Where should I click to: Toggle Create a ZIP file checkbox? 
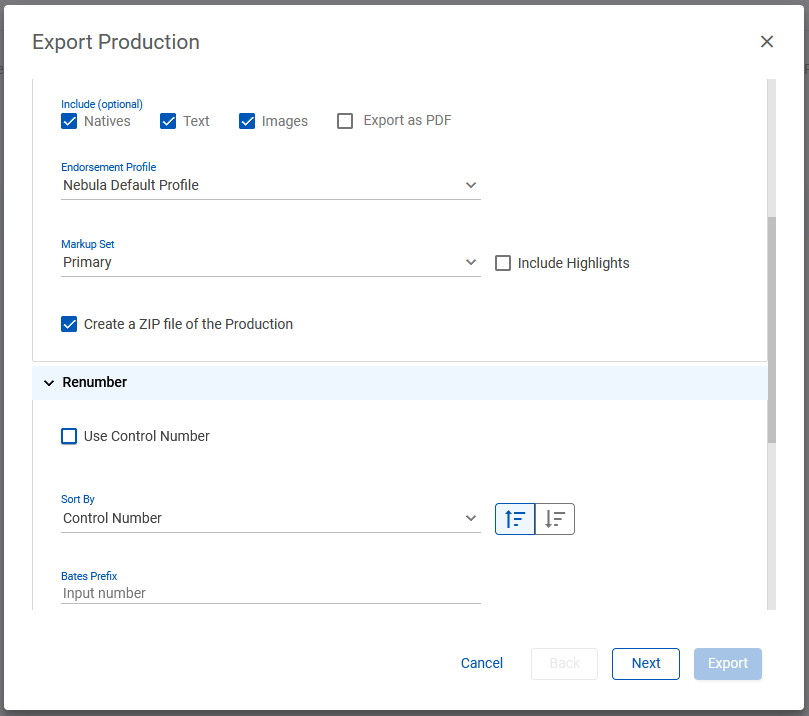(x=69, y=324)
